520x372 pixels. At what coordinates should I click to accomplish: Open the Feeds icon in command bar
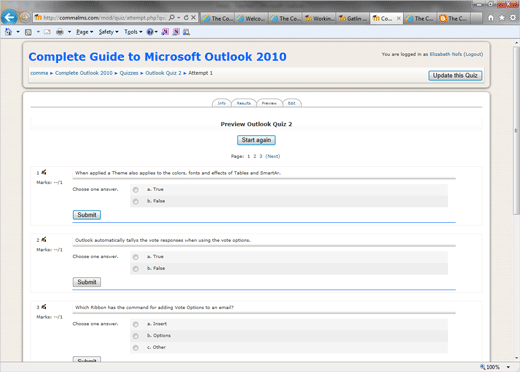coord(28,32)
